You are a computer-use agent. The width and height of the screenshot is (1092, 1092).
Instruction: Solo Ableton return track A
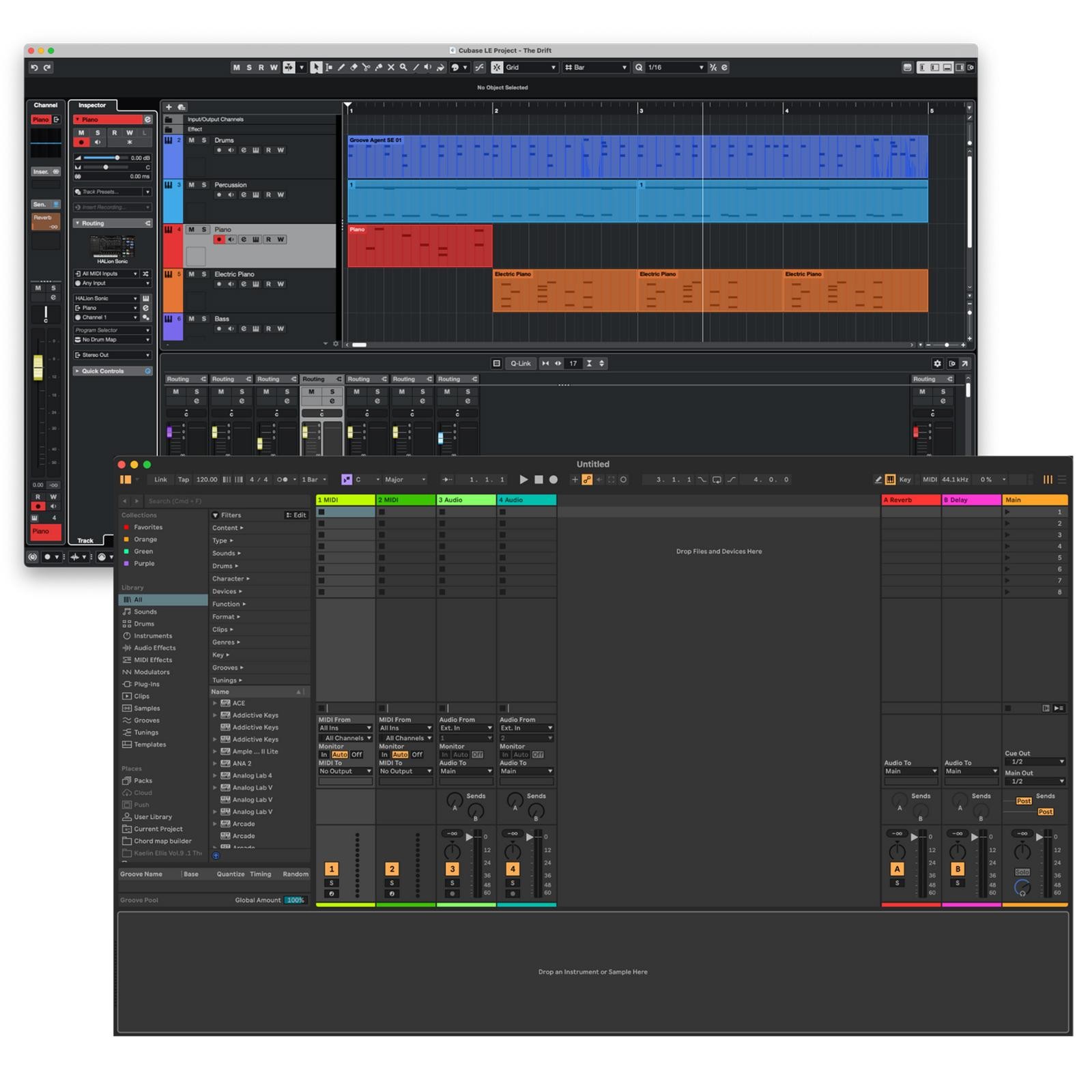[897, 883]
